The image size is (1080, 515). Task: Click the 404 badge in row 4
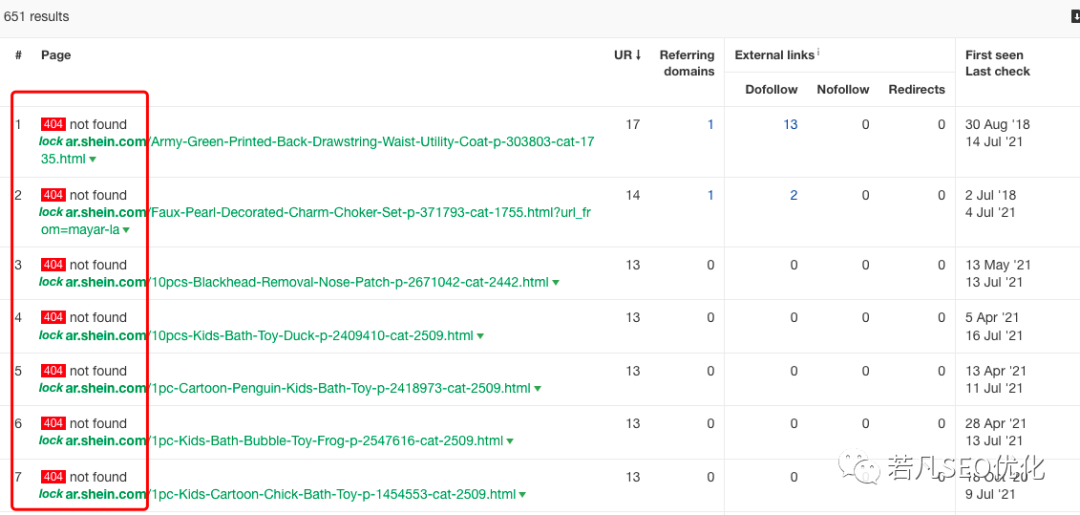pyautogui.click(x=53, y=318)
